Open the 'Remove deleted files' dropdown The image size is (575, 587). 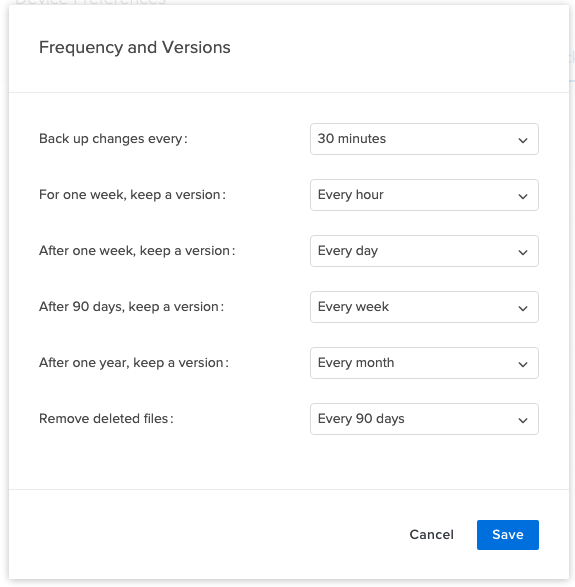(424, 419)
